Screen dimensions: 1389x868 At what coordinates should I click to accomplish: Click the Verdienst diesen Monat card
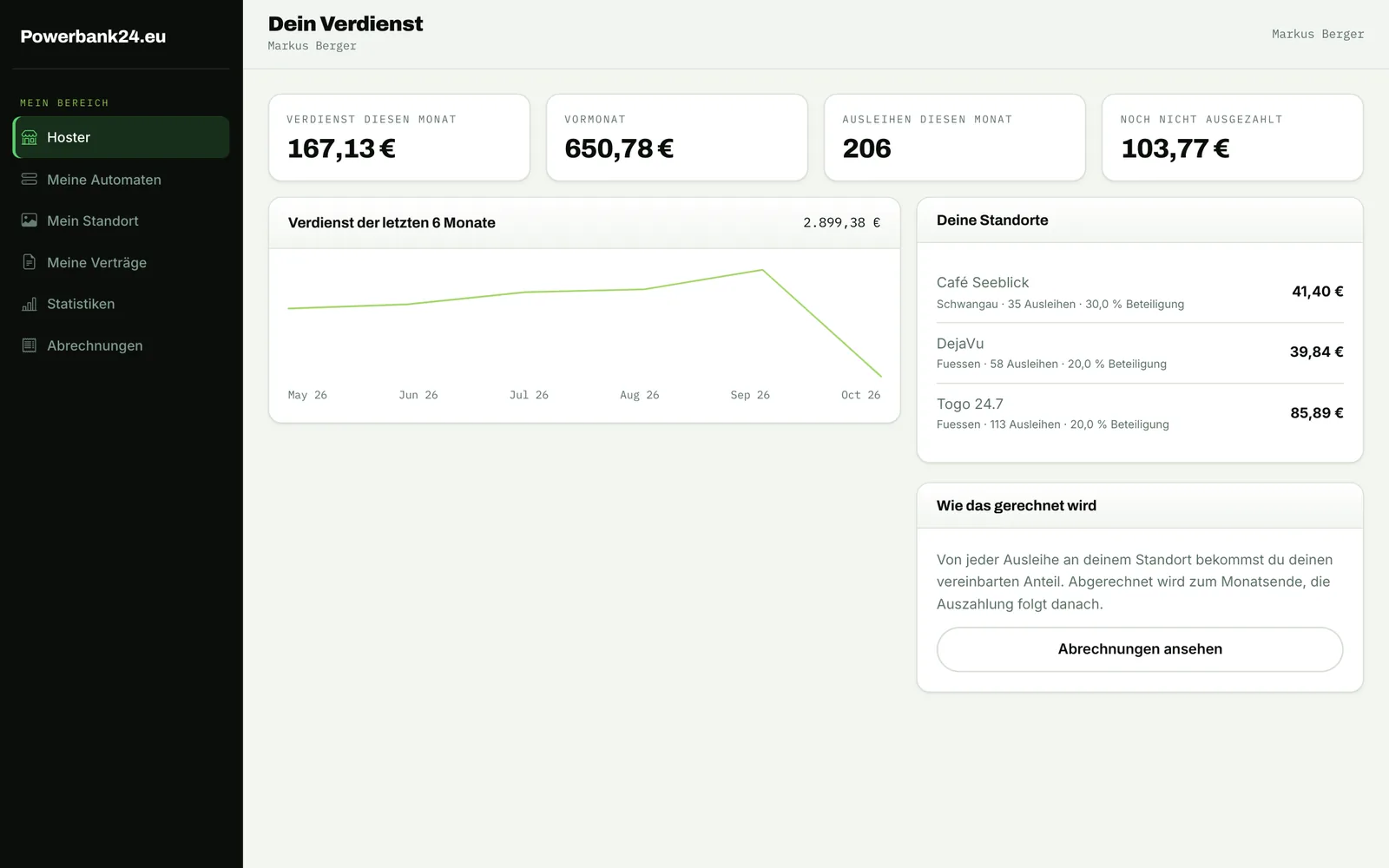click(x=399, y=137)
